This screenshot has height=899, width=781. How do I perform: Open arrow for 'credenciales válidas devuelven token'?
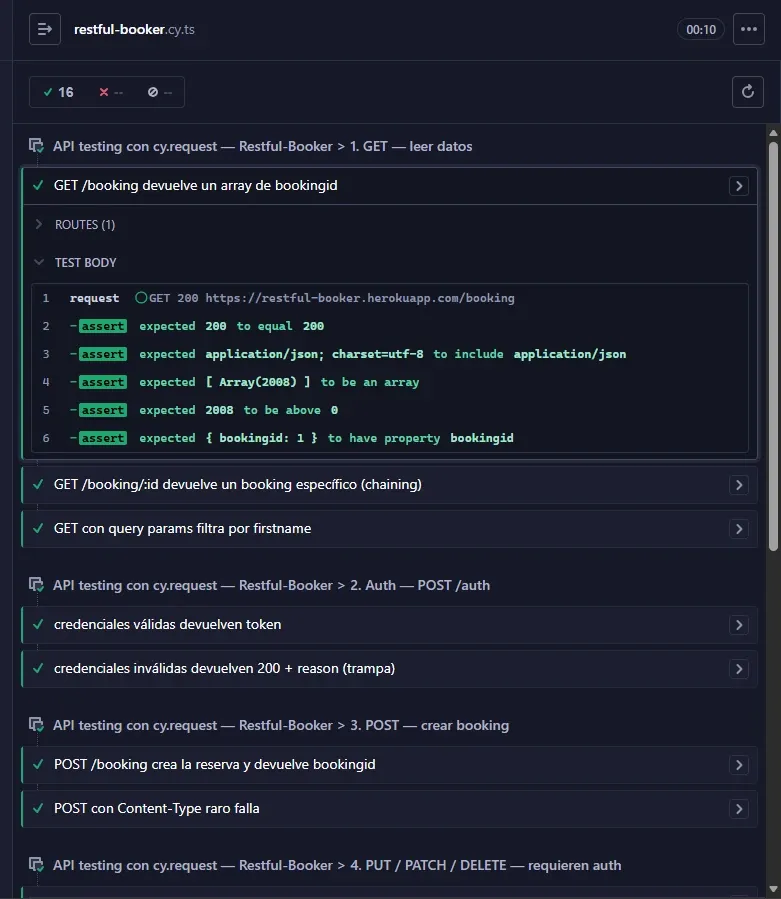(x=739, y=625)
